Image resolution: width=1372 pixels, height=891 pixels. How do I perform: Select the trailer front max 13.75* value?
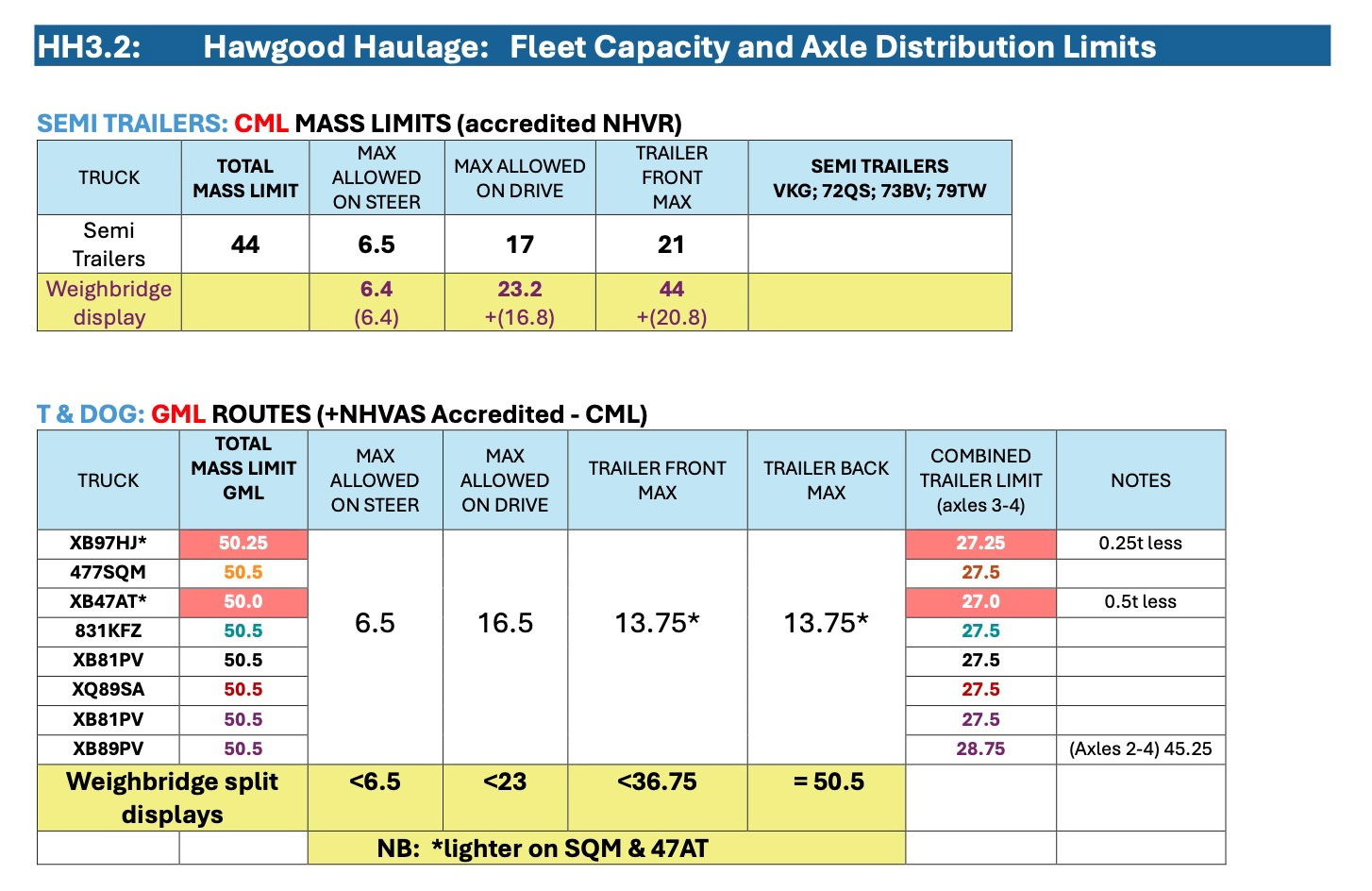click(658, 623)
